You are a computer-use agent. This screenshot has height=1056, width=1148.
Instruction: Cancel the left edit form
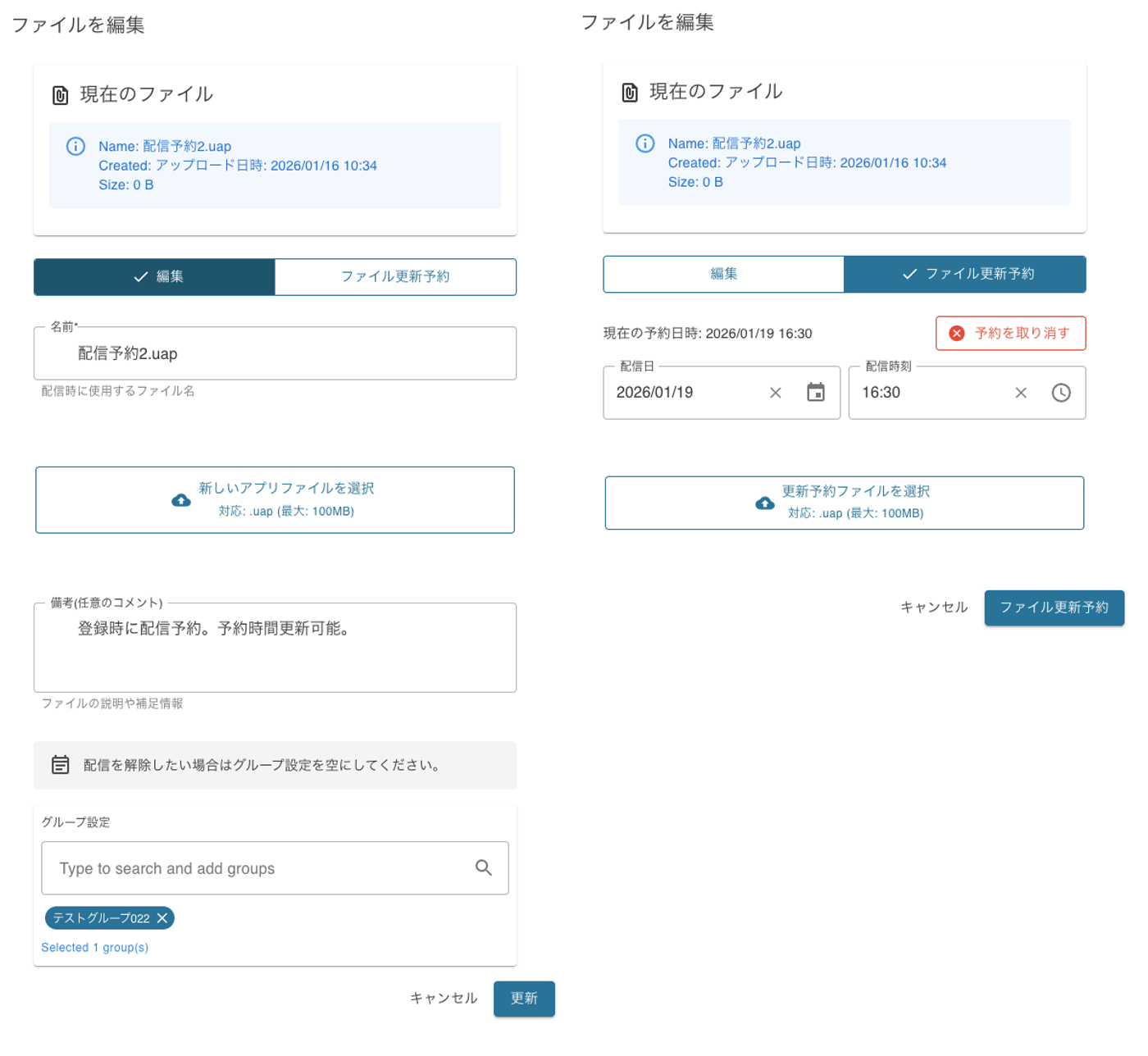[444, 999]
